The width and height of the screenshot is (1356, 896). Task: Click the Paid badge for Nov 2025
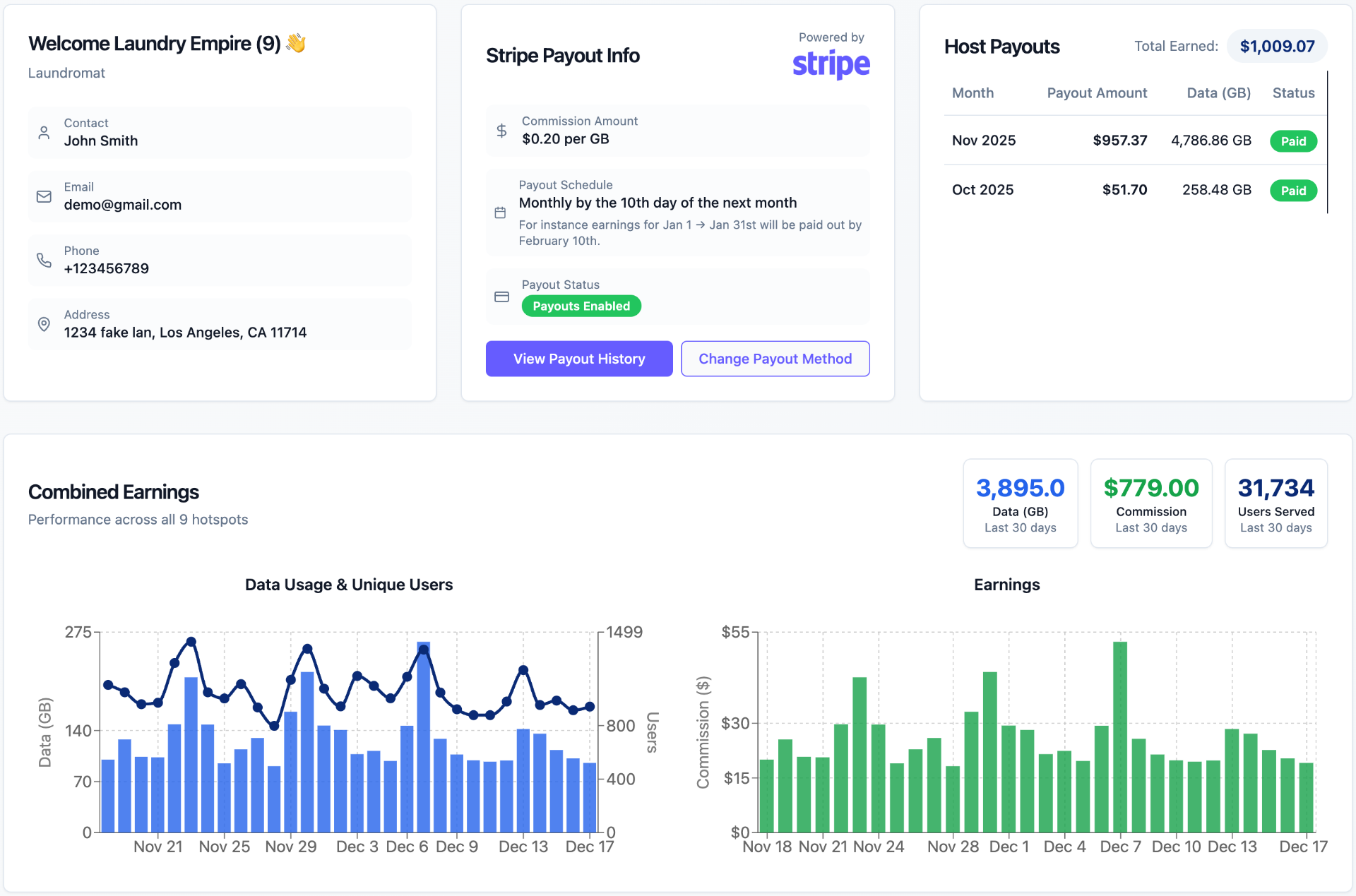click(1293, 141)
